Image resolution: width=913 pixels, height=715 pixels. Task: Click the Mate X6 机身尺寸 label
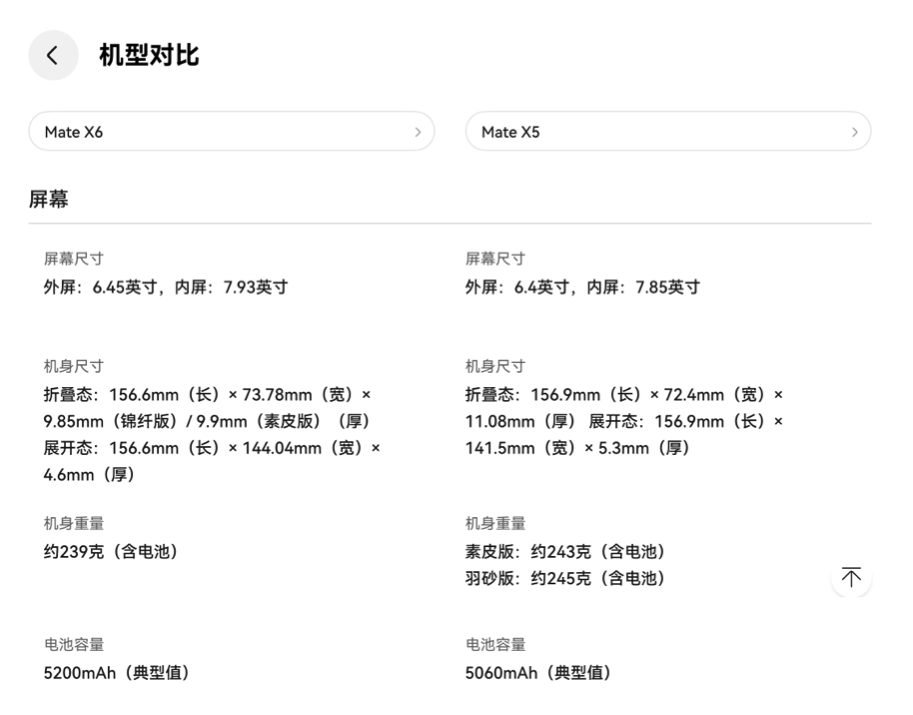73,366
